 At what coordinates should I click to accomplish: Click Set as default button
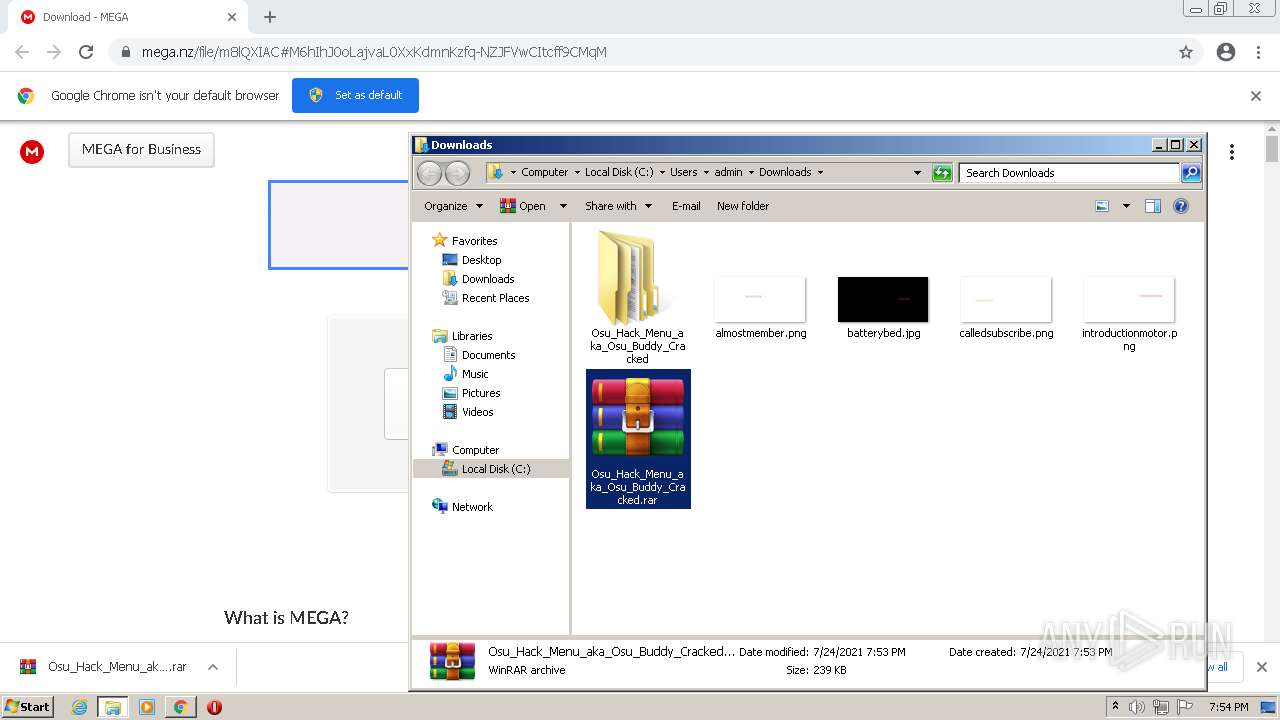355,95
